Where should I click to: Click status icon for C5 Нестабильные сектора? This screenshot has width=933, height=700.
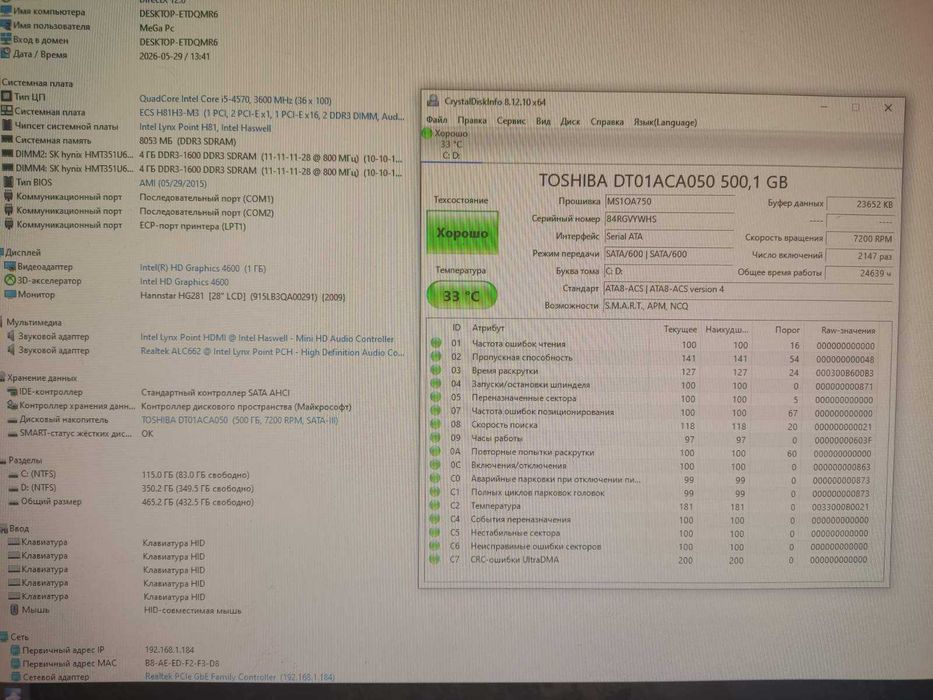435,532
